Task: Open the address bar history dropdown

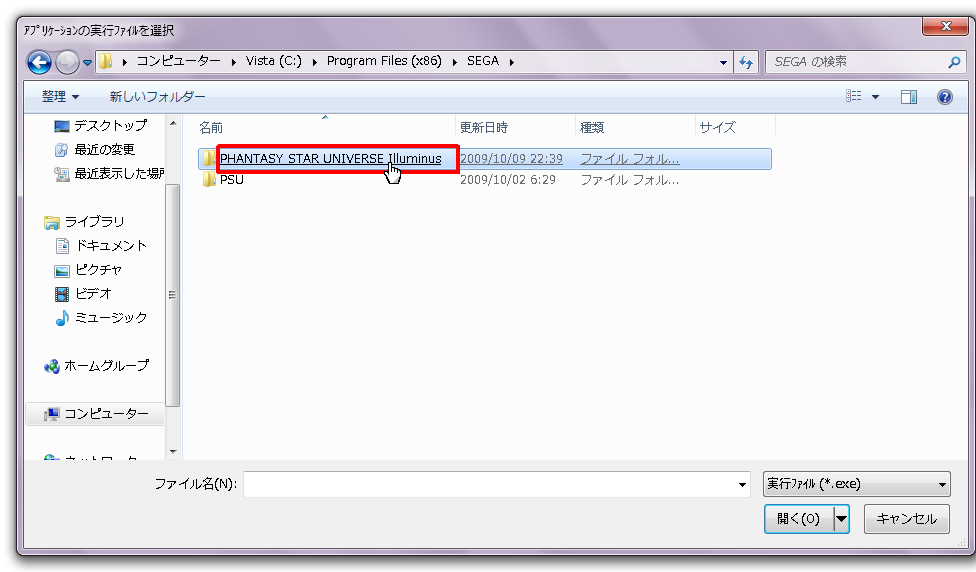Action: [723, 62]
